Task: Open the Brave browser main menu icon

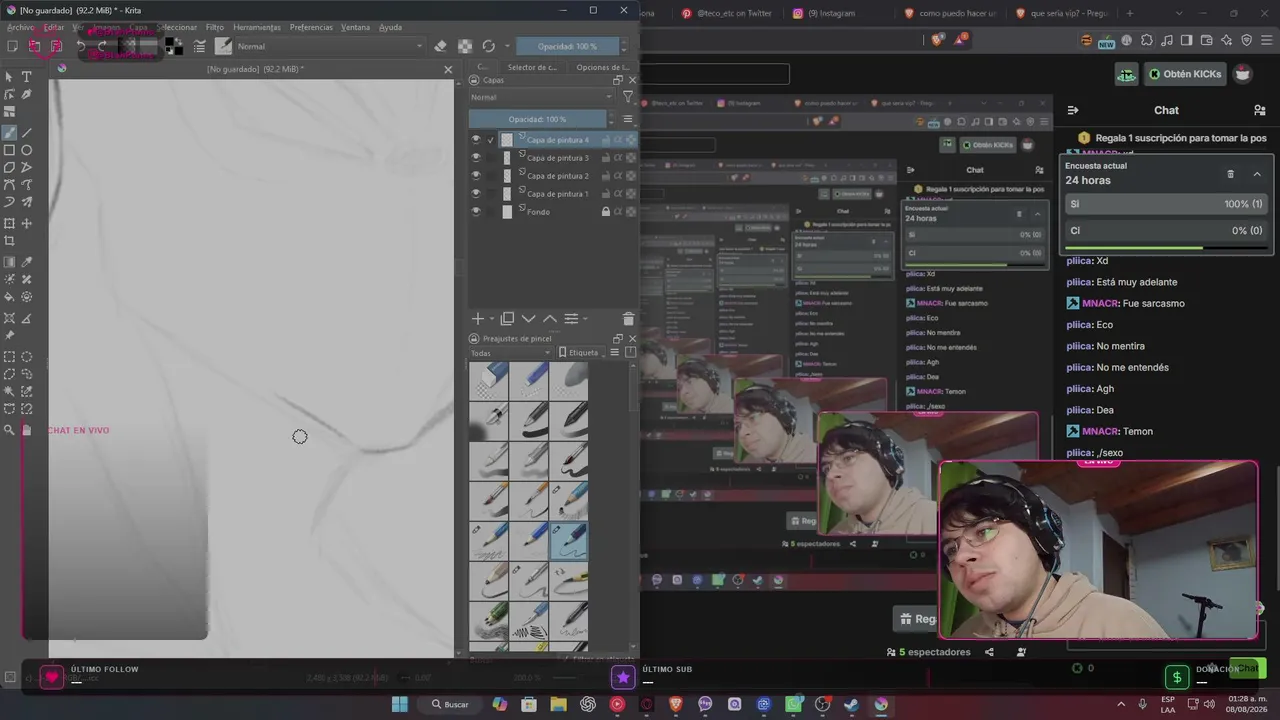Action: 1267,40
